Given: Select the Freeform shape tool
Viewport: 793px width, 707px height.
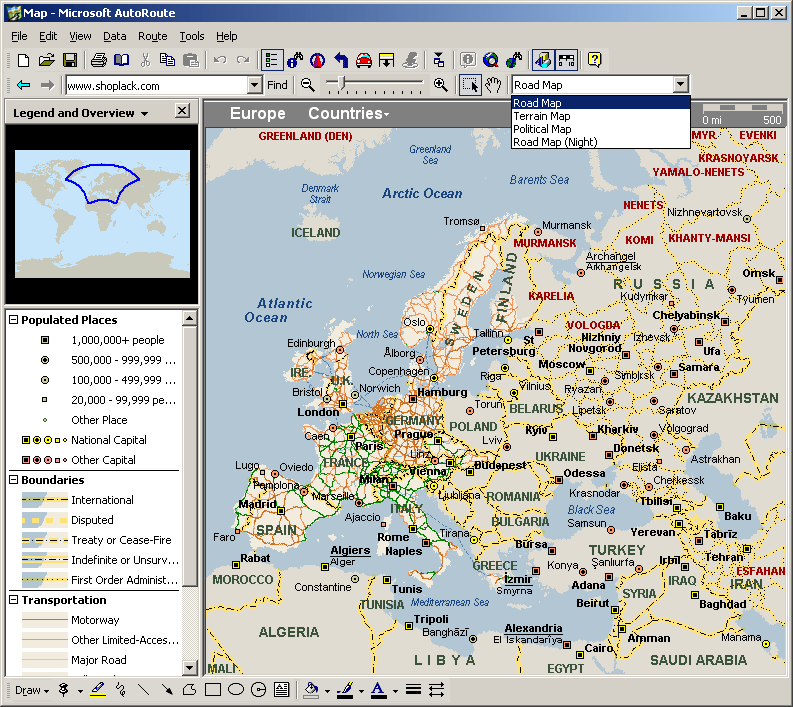Looking at the screenshot, I should [x=190, y=690].
